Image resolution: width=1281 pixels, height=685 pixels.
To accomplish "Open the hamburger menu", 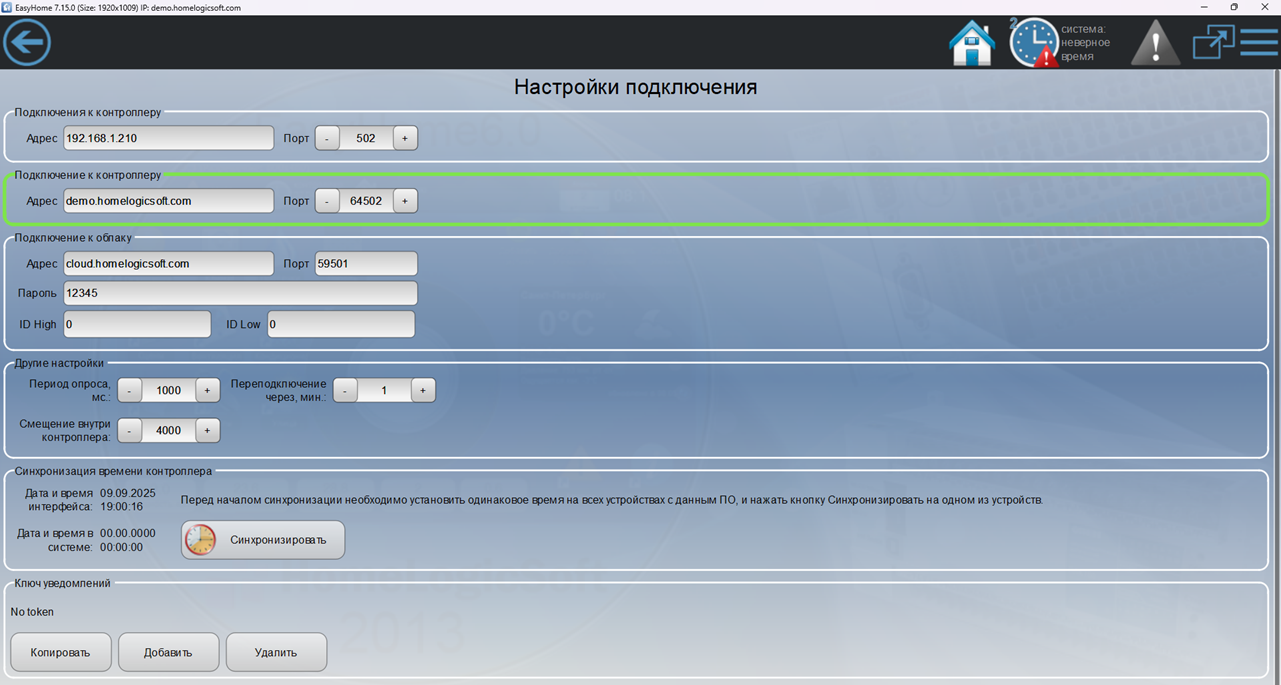I will tap(1259, 42).
